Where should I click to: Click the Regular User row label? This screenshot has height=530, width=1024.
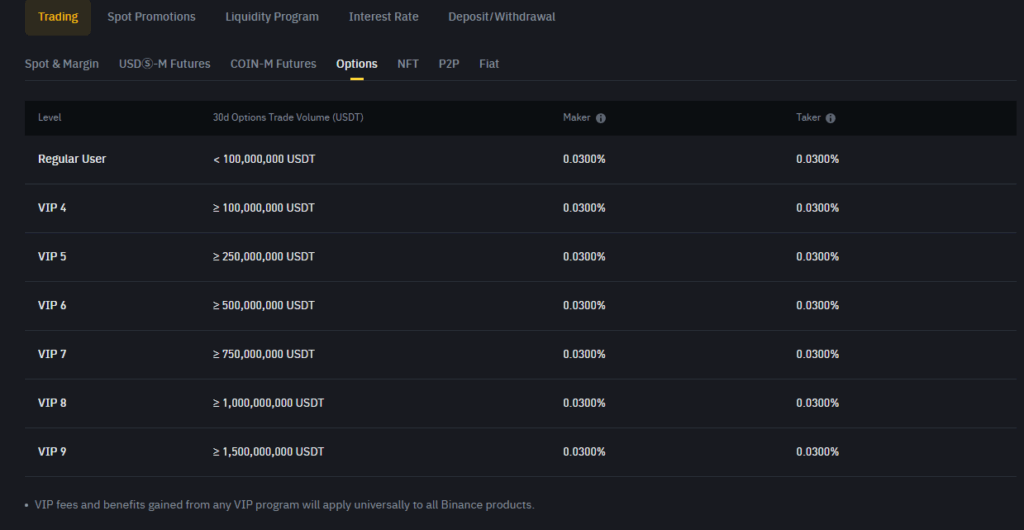[72, 159]
